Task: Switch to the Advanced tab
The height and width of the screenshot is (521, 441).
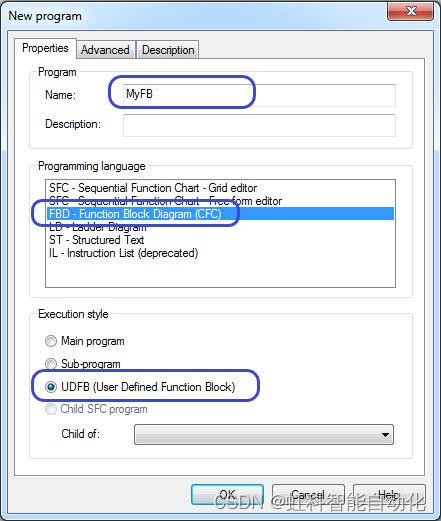Action: click(x=105, y=50)
